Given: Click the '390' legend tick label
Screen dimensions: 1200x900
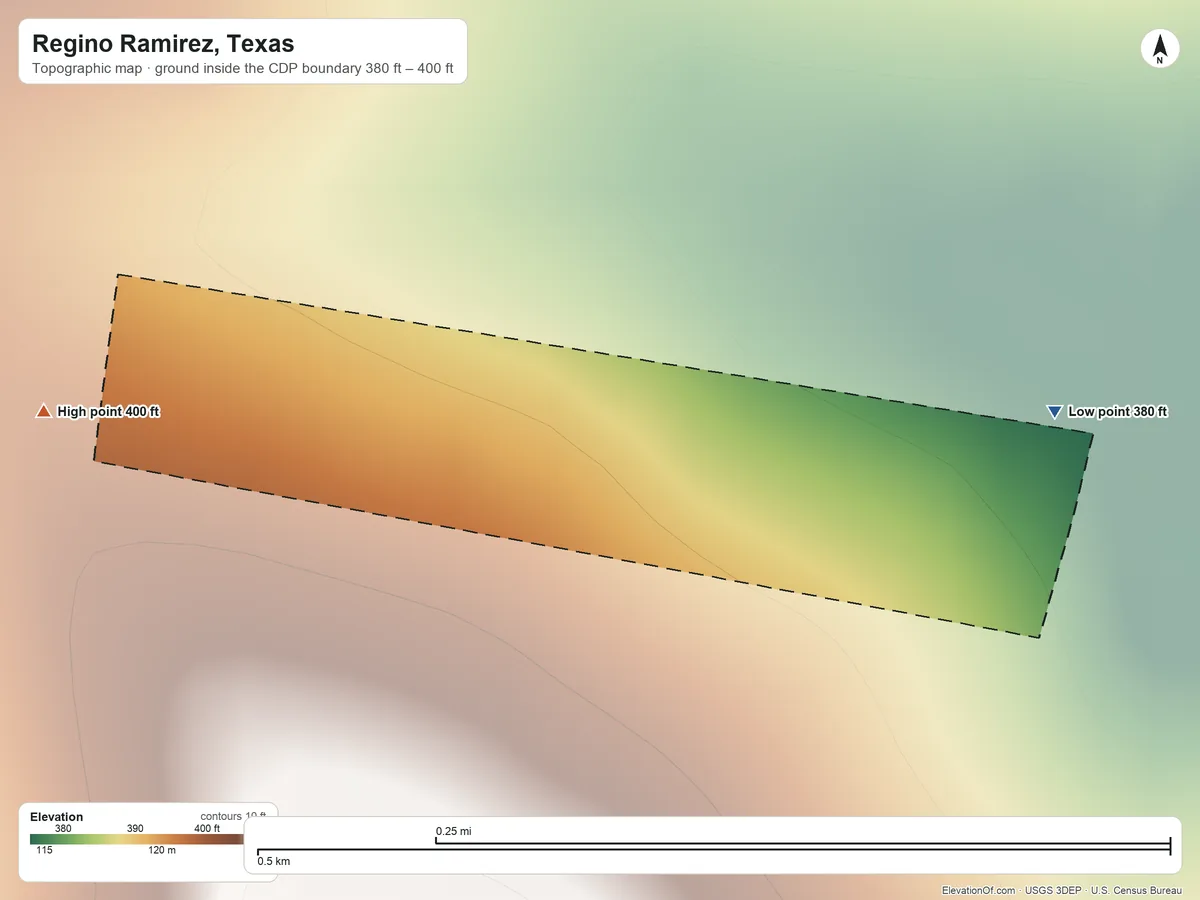Looking at the screenshot, I should click(135, 828).
